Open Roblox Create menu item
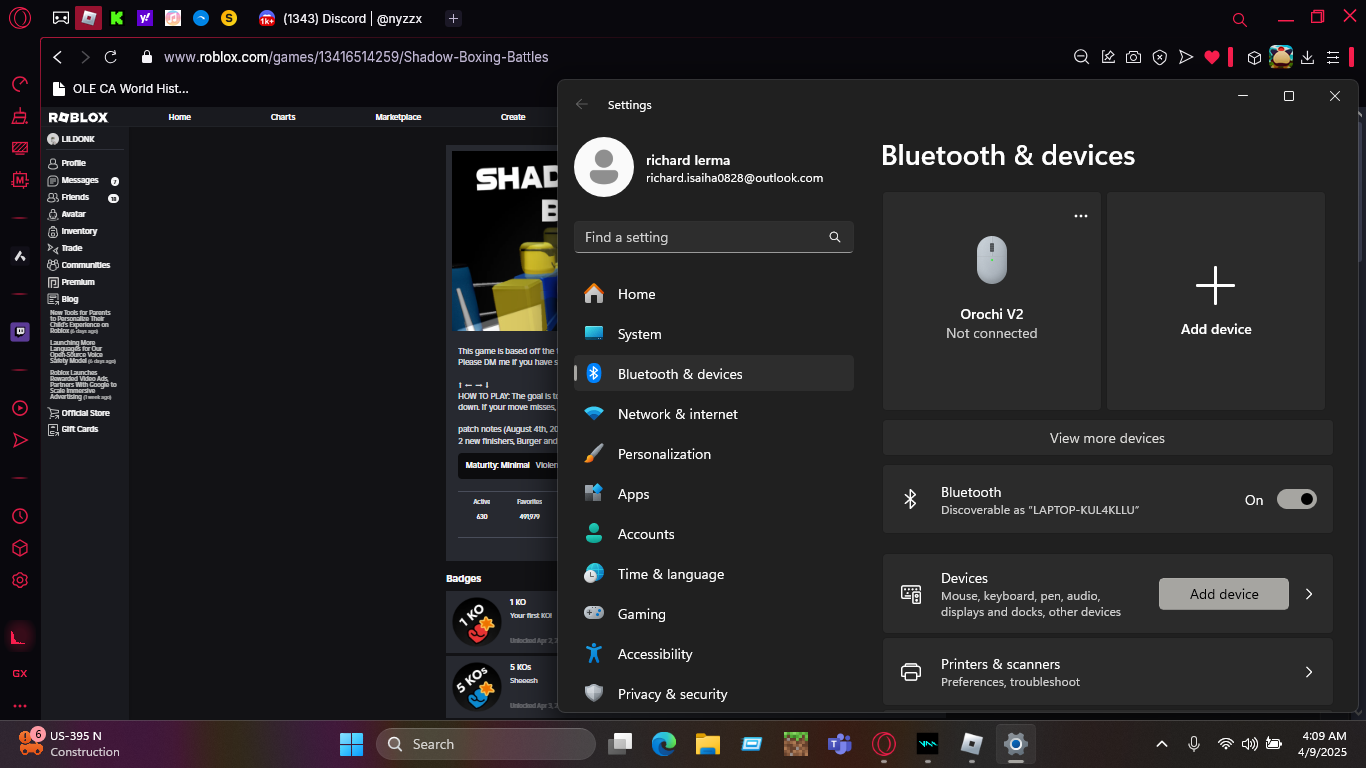This screenshot has height=768, width=1366. (x=513, y=117)
